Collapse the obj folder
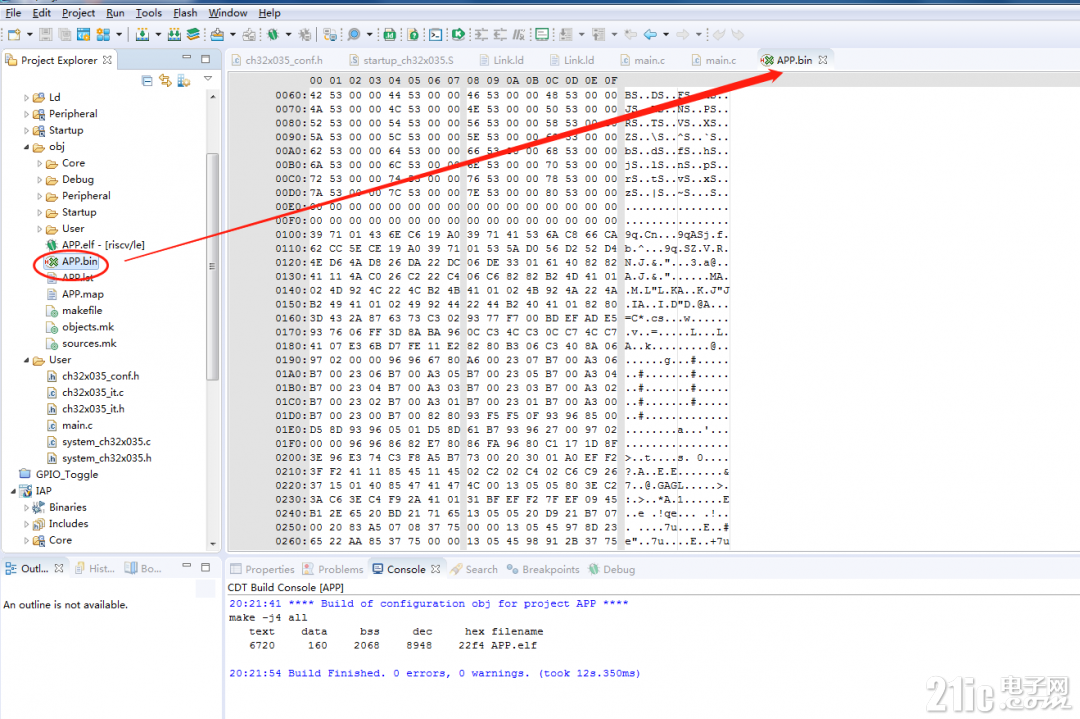Screen dimensions: 1080x719 pos(26,147)
